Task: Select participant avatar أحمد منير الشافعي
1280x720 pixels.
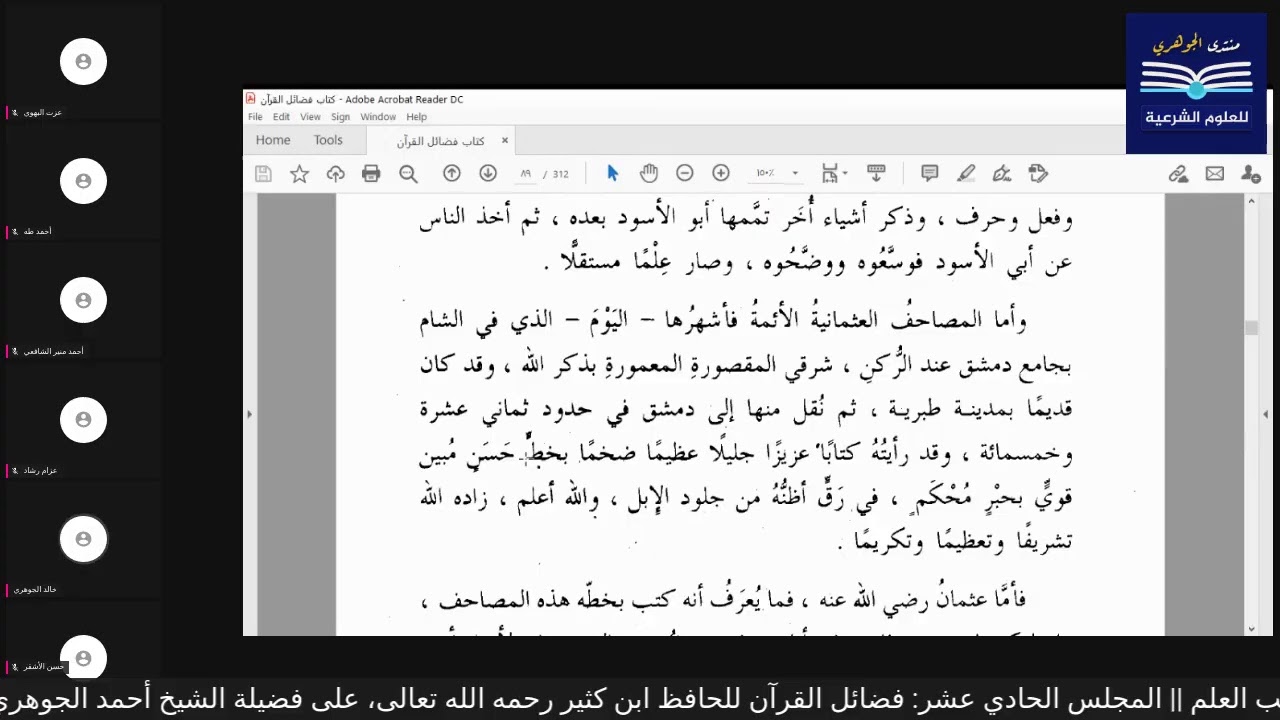Action: tap(83, 300)
